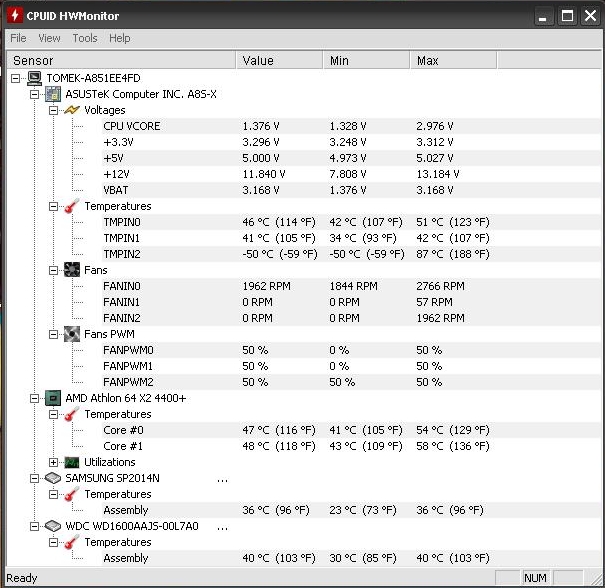Maximize the HWMonitor window
This screenshot has height=588, width=605.
click(567, 16)
